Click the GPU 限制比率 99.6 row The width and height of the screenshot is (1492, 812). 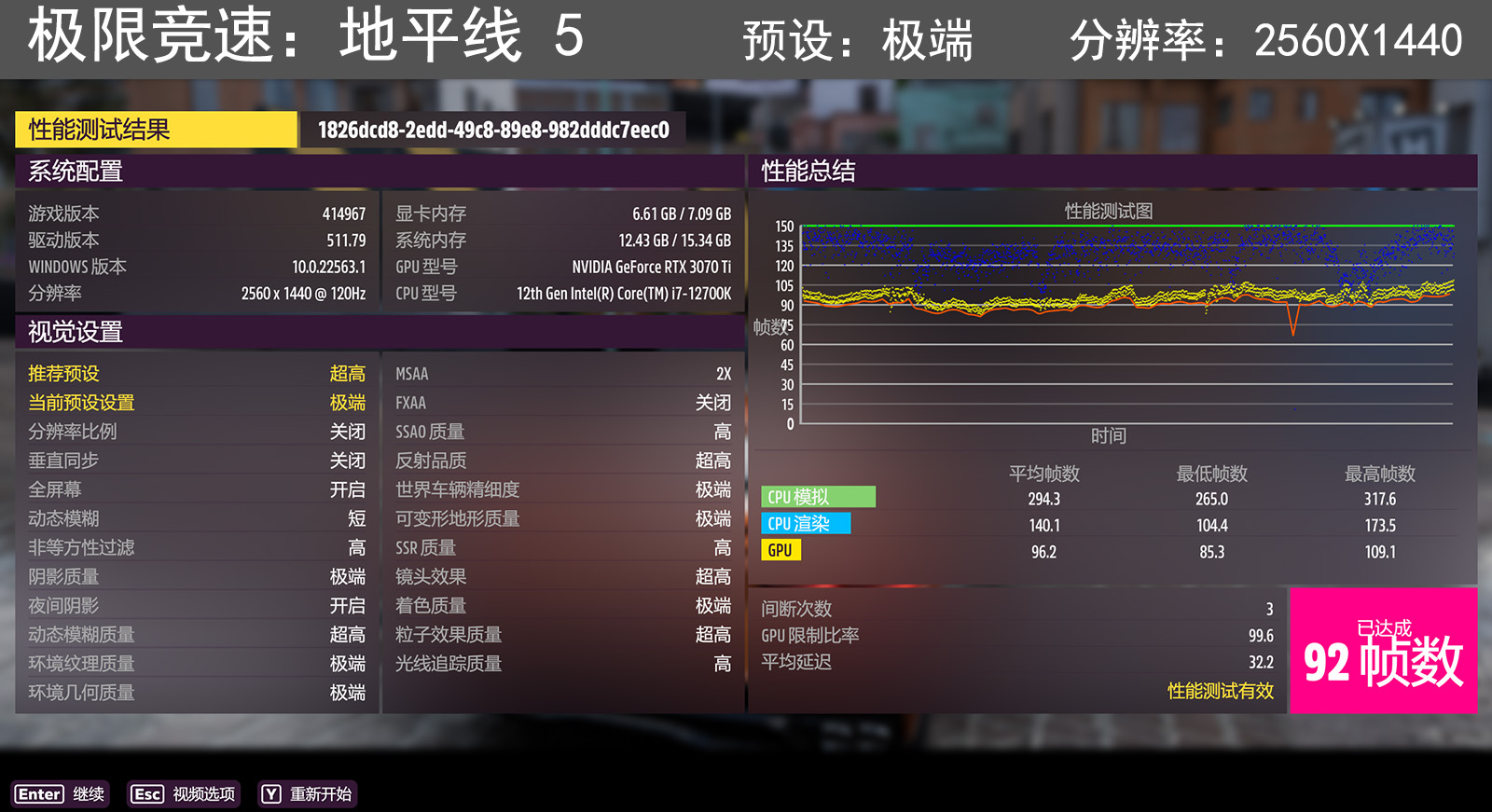pos(1017,636)
